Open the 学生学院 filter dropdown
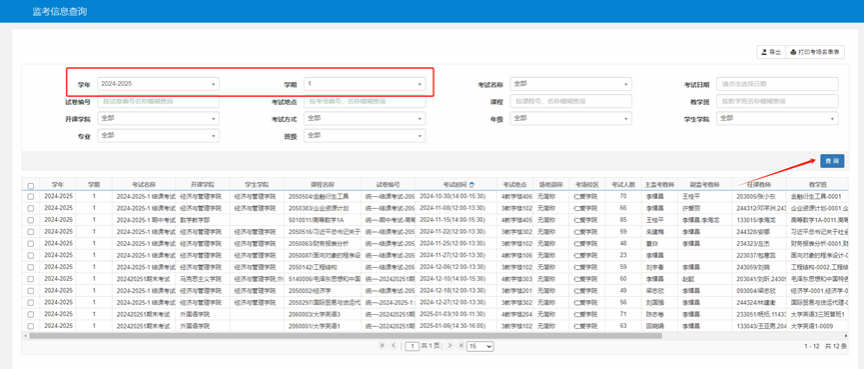Viewport: 864px width, 369px height. [777, 118]
